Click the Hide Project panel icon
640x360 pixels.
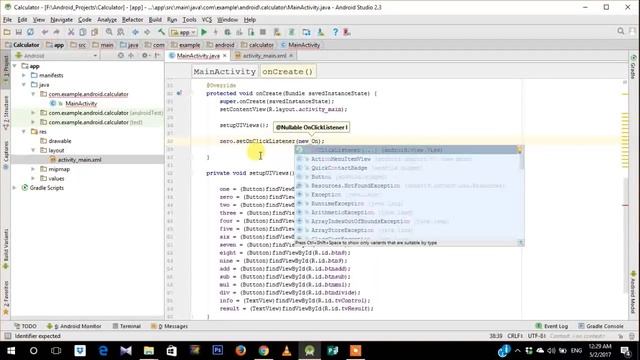tap(157, 56)
